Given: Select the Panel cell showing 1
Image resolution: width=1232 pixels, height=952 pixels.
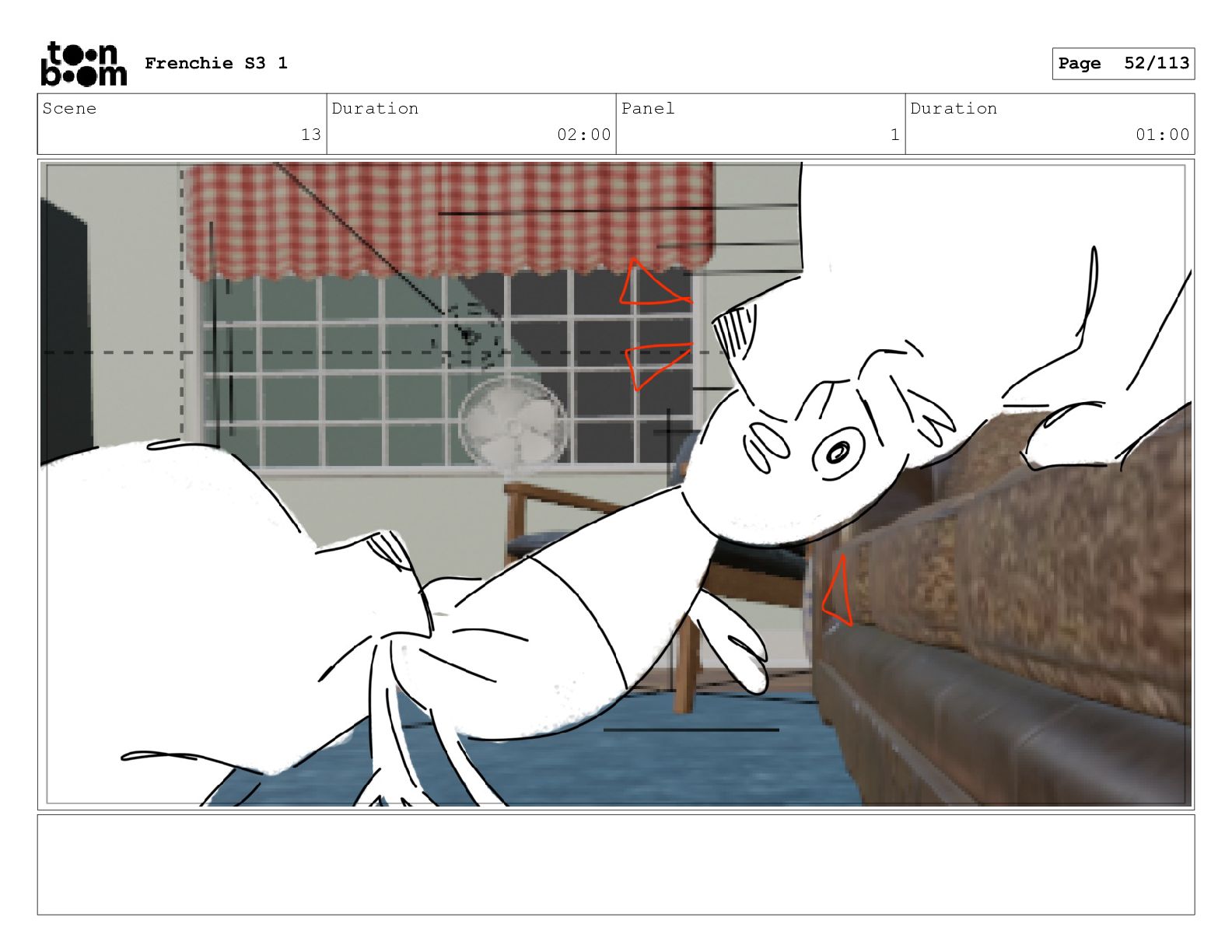Looking at the screenshot, I should [761, 124].
